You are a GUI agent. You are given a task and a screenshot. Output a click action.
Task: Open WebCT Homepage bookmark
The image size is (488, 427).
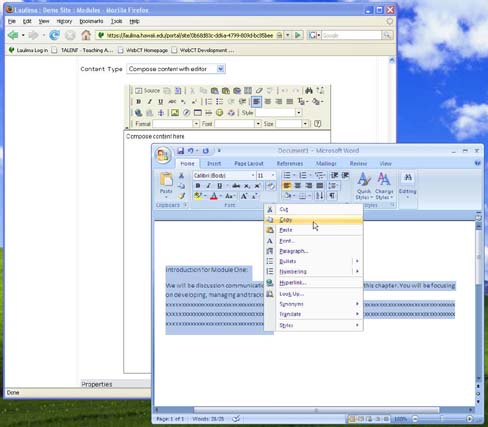[x=143, y=50]
